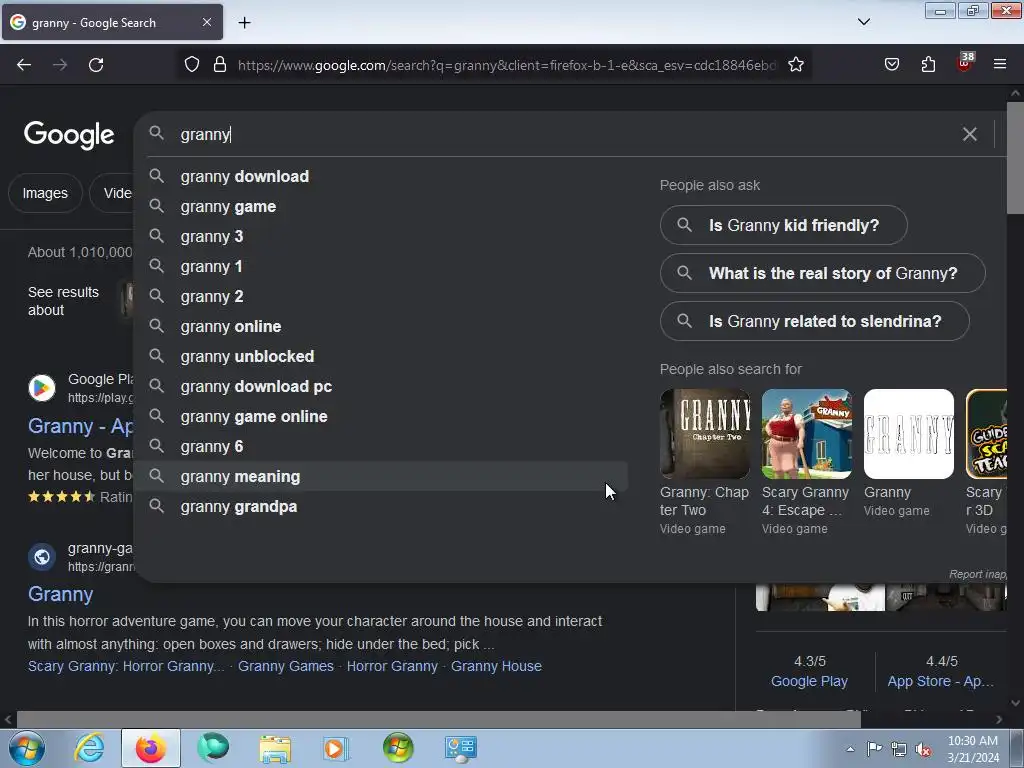Follow the Granny Games sitelink
The height and width of the screenshot is (768, 1024).
[285, 666]
